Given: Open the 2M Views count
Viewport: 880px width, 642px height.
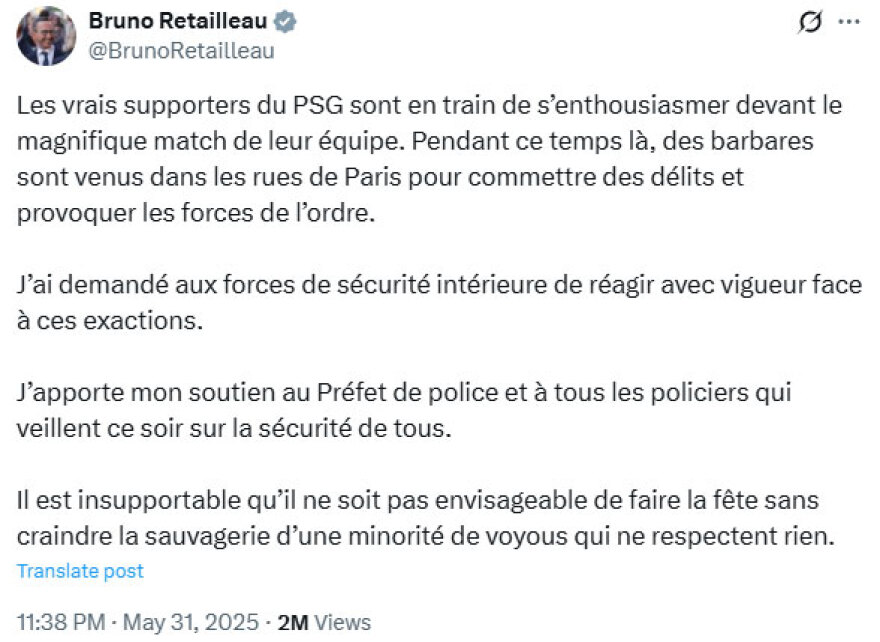Looking at the screenshot, I should click(x=324, y=622).
